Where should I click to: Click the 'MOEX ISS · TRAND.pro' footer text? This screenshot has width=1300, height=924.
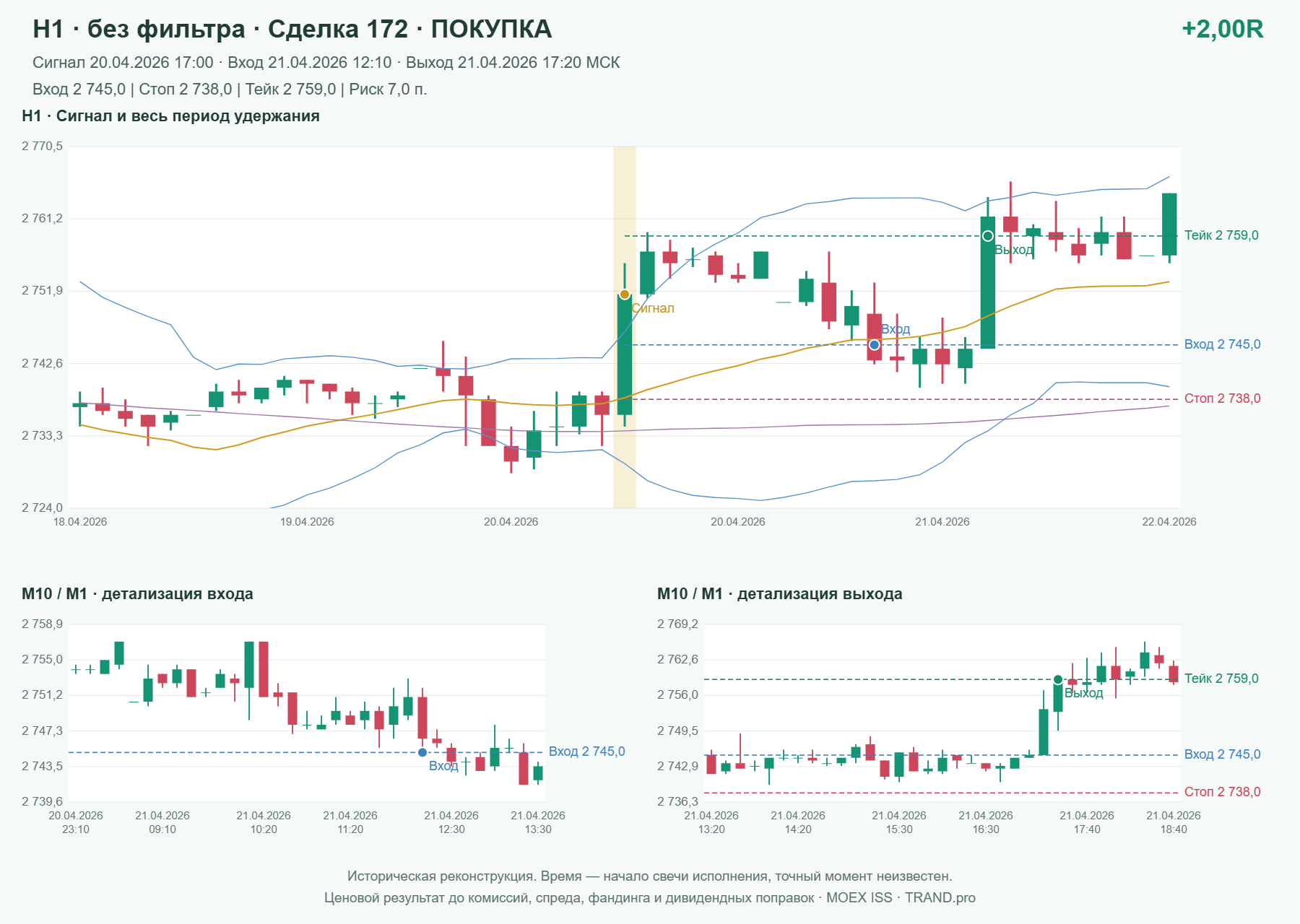click(x=901, y=898)
